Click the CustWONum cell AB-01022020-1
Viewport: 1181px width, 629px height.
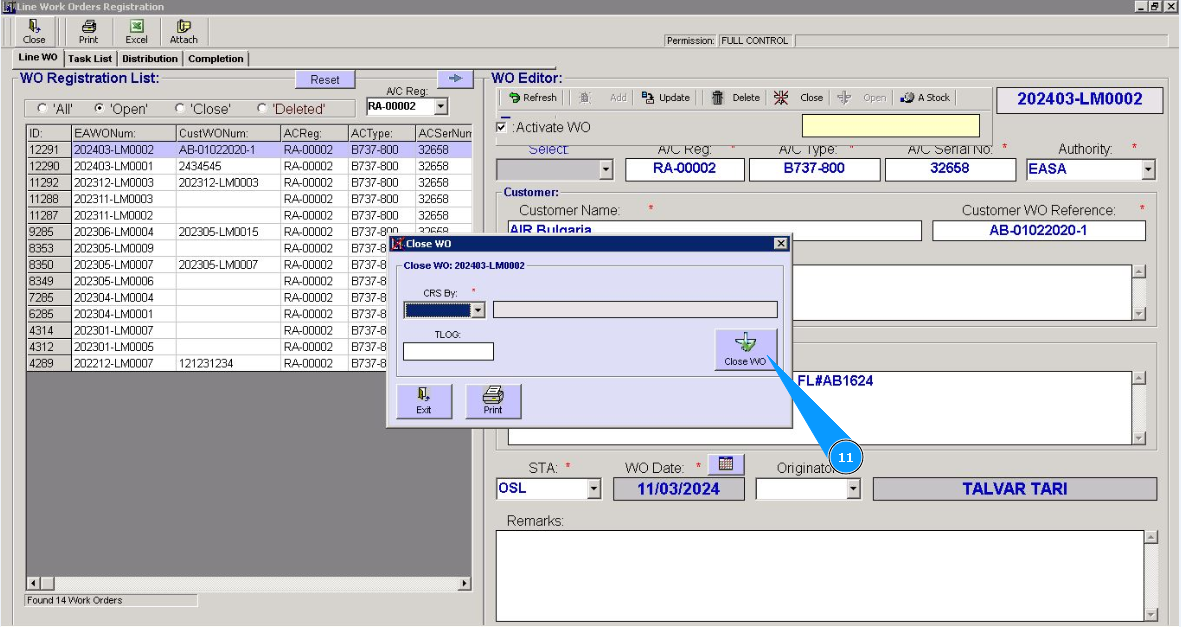[228, 150]
